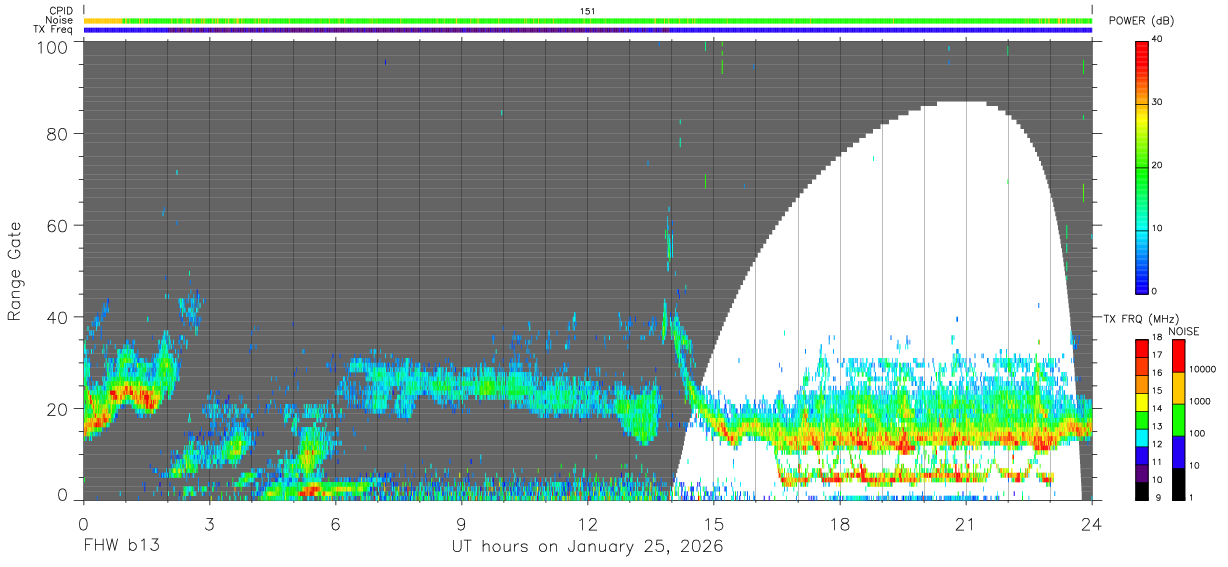This screenshot has height=567, width=1228.
Task: Click the Noise row label above the plot
Action: tap(60, 20)
